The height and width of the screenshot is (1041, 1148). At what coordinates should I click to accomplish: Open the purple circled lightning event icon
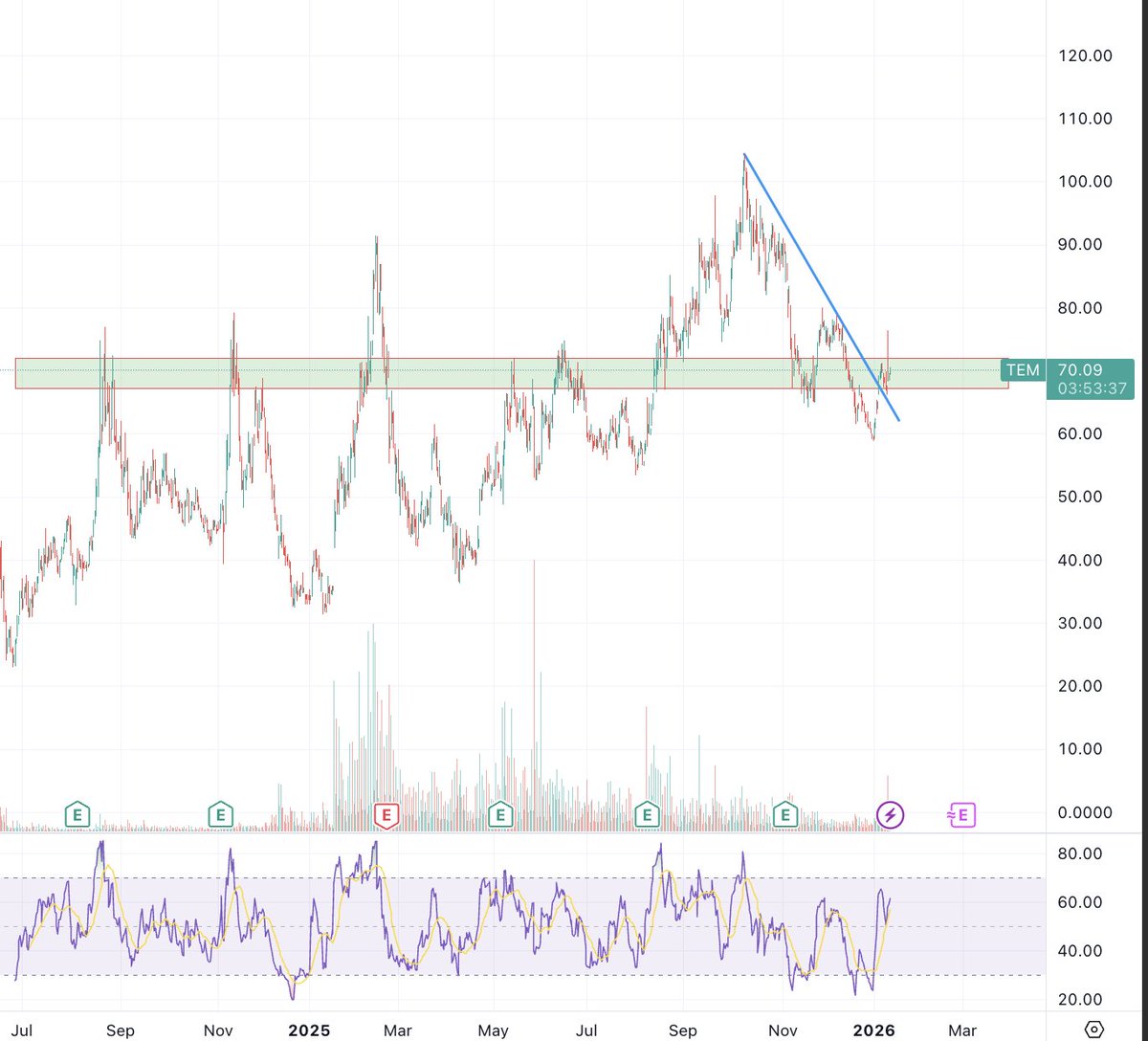point(889,815)
